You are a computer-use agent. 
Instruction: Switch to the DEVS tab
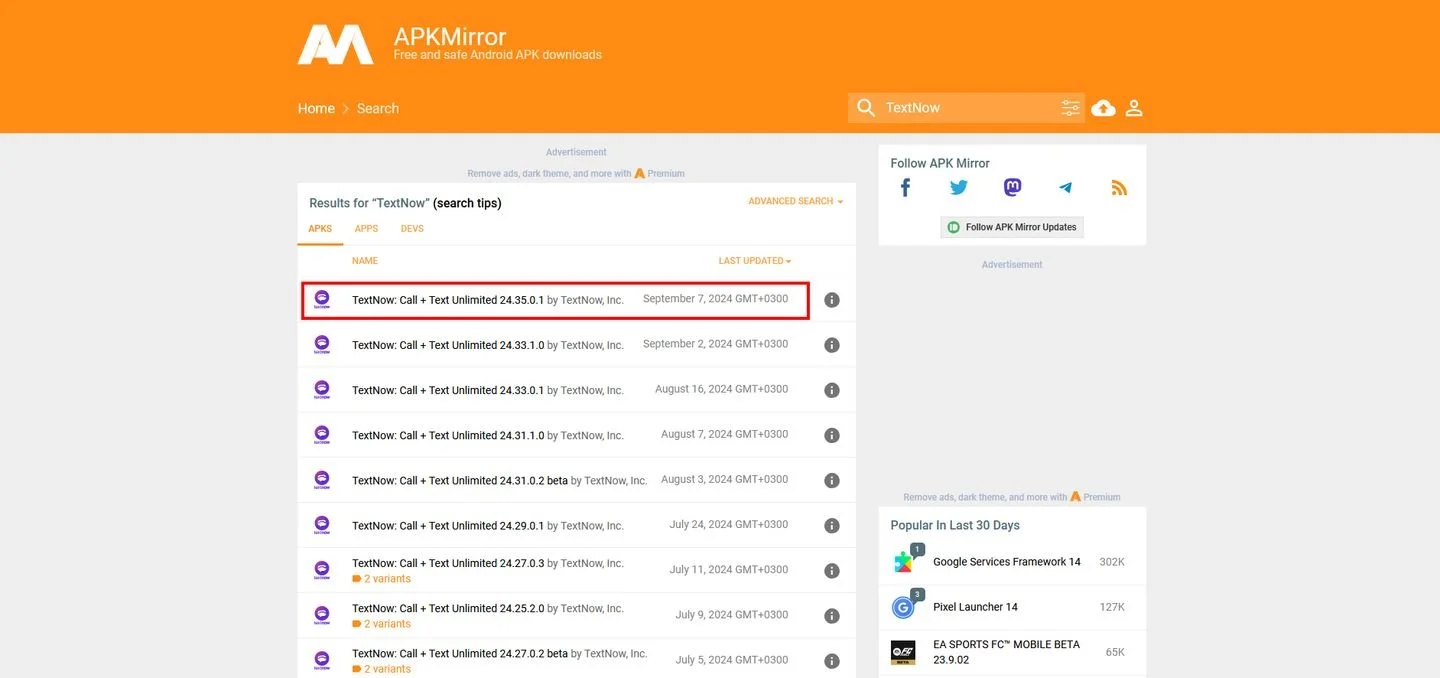pyautogui.click(x=412, y=229)
